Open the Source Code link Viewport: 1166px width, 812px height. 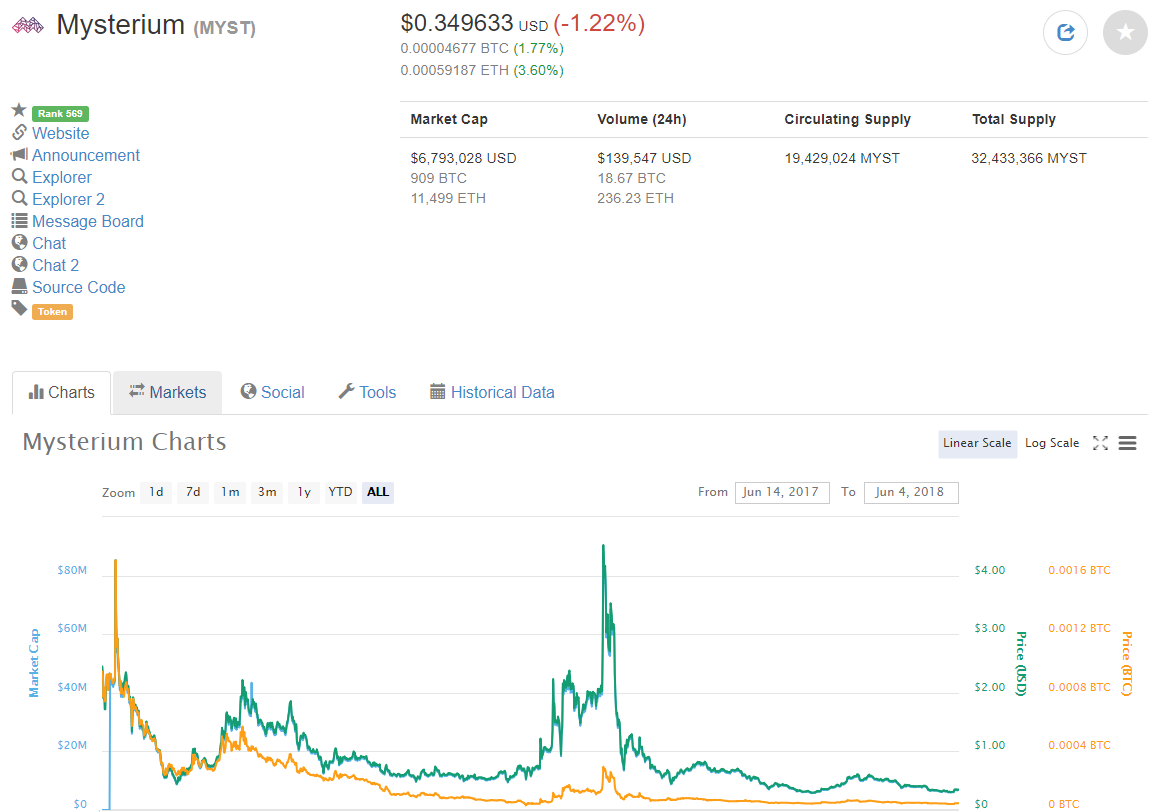pos(78,287)
